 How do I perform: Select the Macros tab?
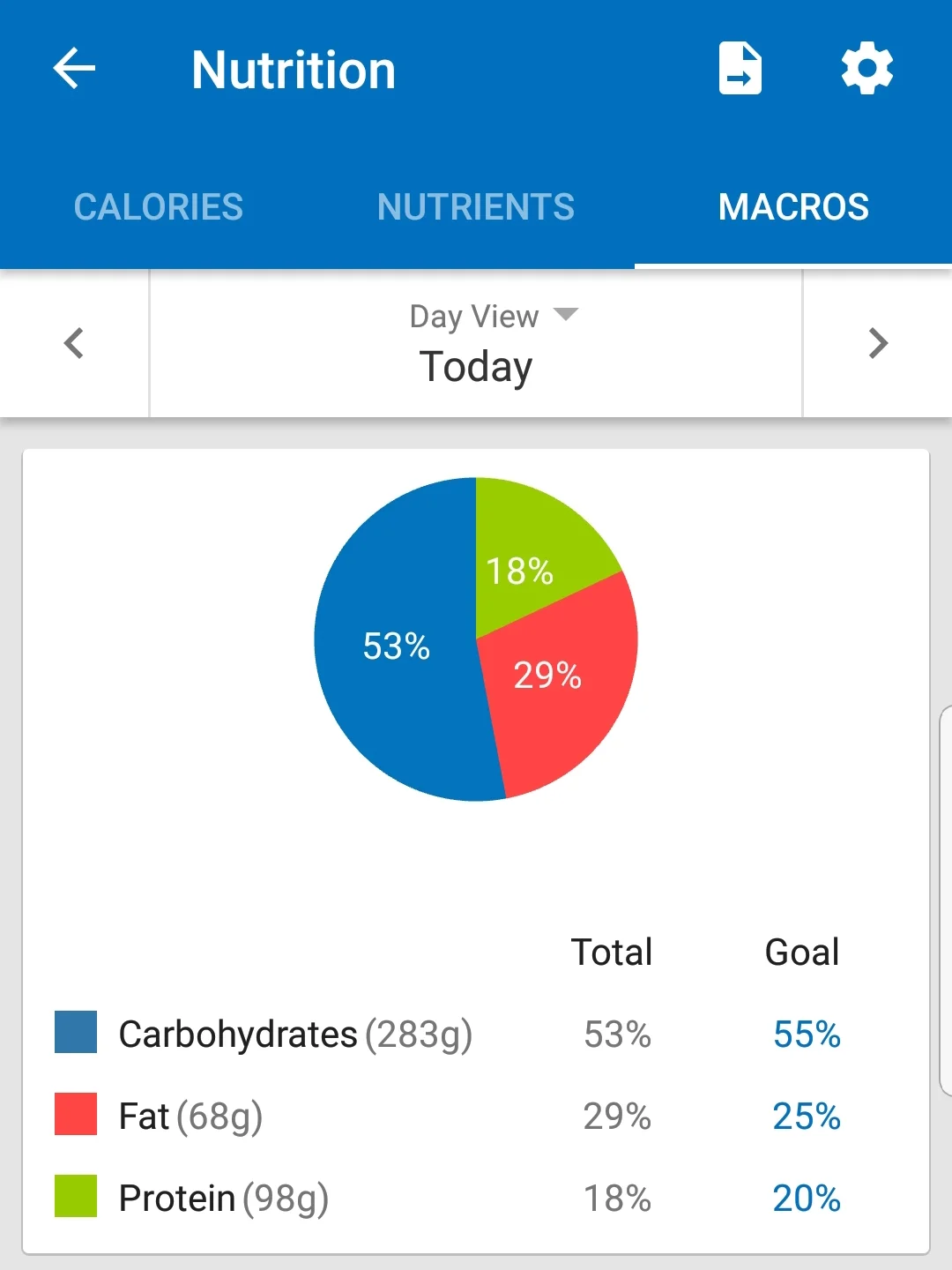pyautogui.click(x=793, y=207)
